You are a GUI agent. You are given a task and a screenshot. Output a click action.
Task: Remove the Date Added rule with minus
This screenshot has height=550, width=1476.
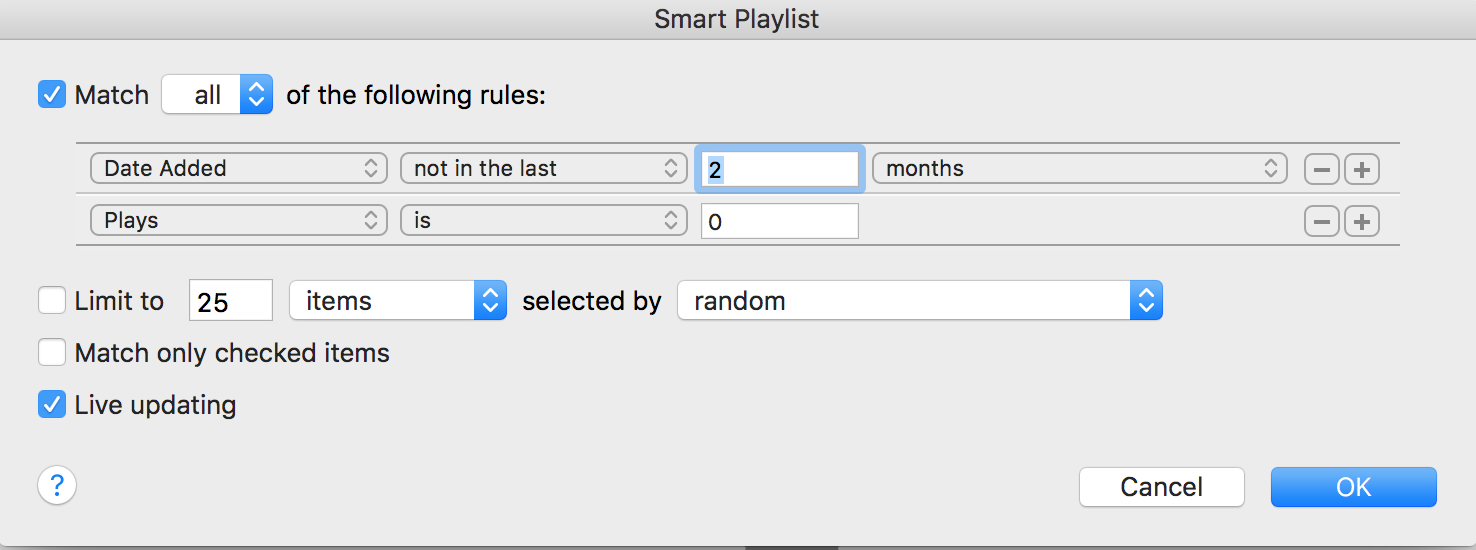click(1322, 169)
